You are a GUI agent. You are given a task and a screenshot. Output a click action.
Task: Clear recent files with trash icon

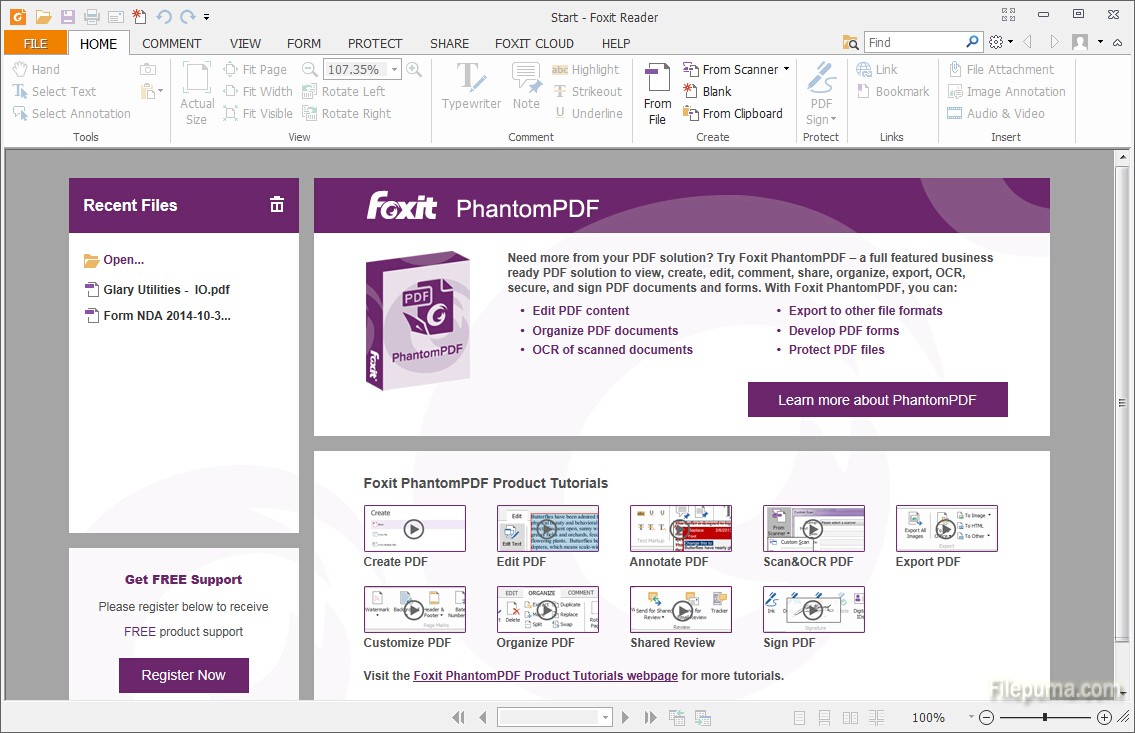277,205
